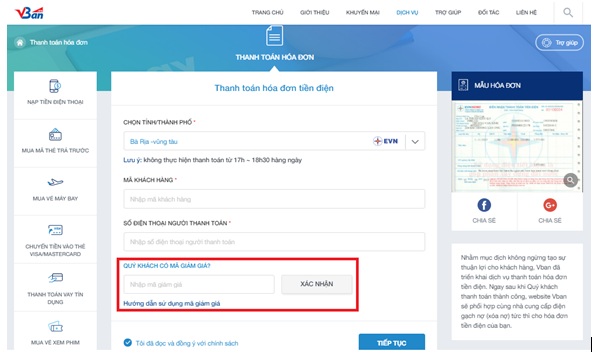The width and height of the screenshot is (598, 362).
Task: Click the Tiếp tục button
Action: click(392, 342)
